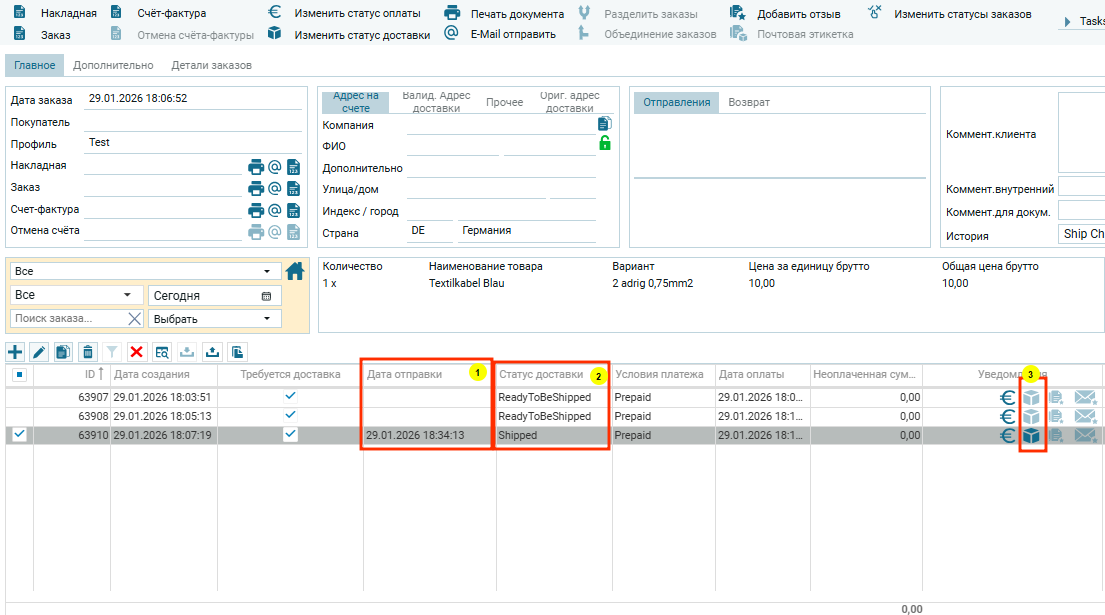Click Изменить статус доставки button
Viewport: 1105px width, 615px height.
[361, 35]
